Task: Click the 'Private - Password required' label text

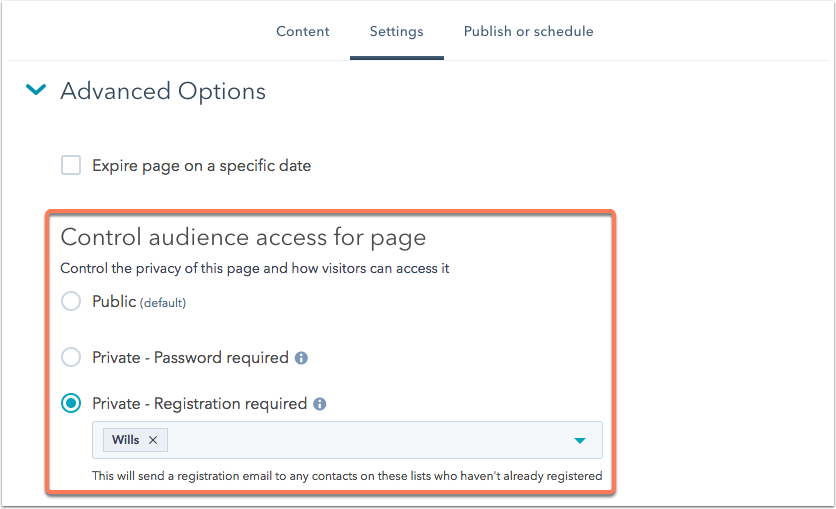Action: [x=190, y=357]
